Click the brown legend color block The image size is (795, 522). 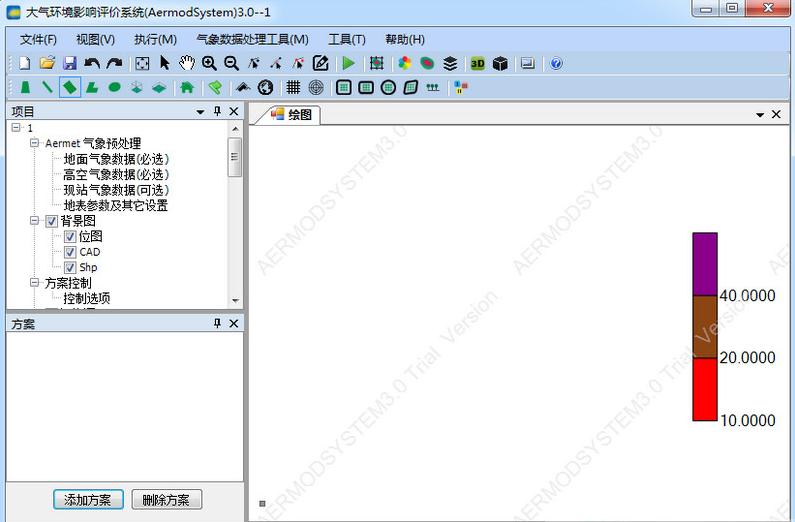coord(705,327)
